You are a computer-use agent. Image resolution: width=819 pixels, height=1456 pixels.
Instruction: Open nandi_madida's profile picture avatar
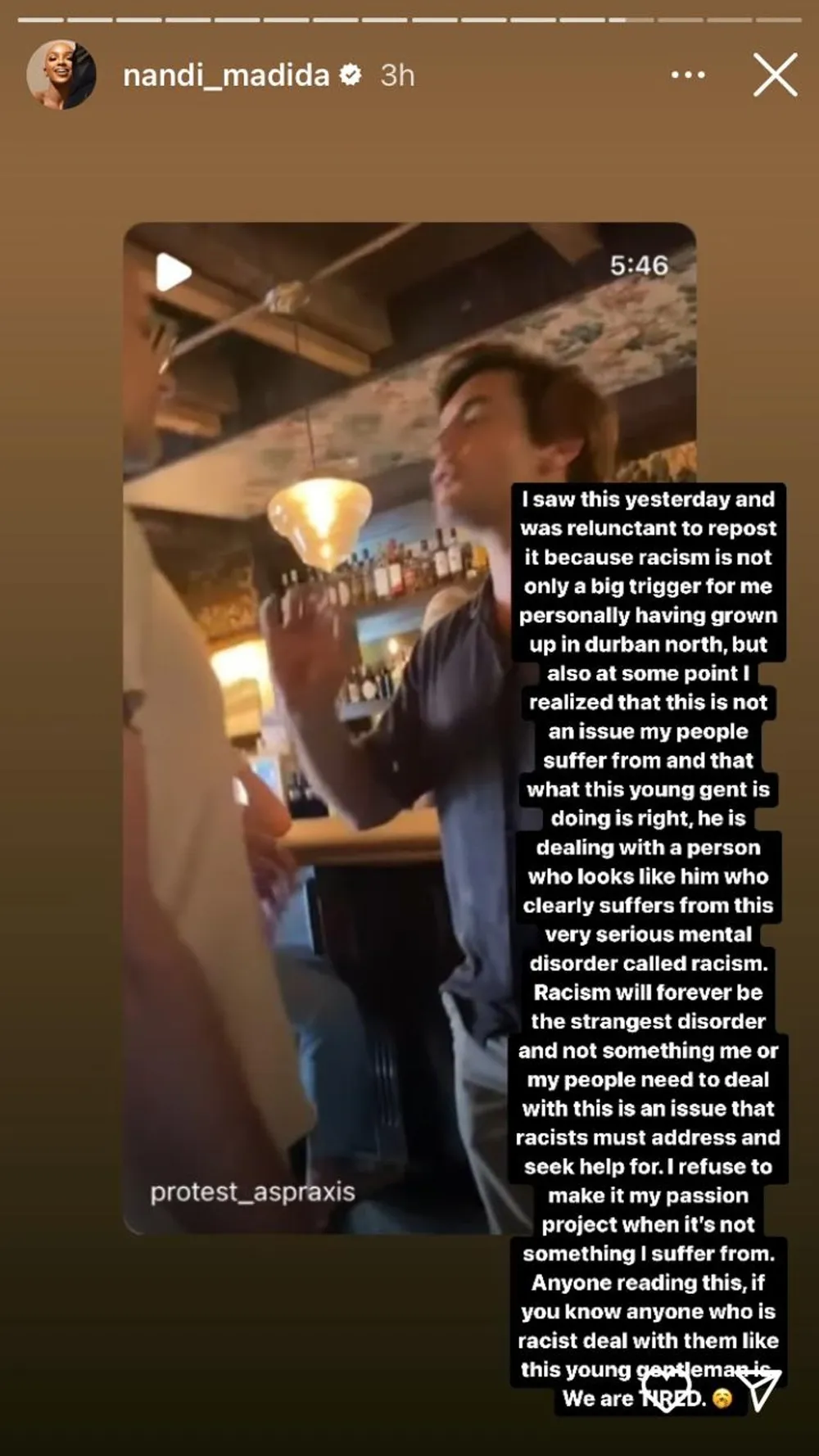click(61, 75)
